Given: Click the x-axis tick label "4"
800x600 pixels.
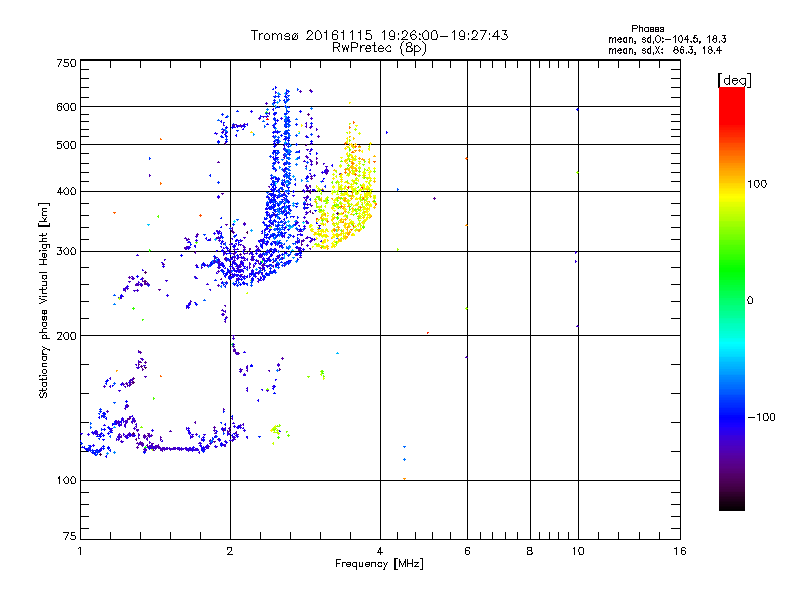Looking at the screenshot, I should coord(380,551).
